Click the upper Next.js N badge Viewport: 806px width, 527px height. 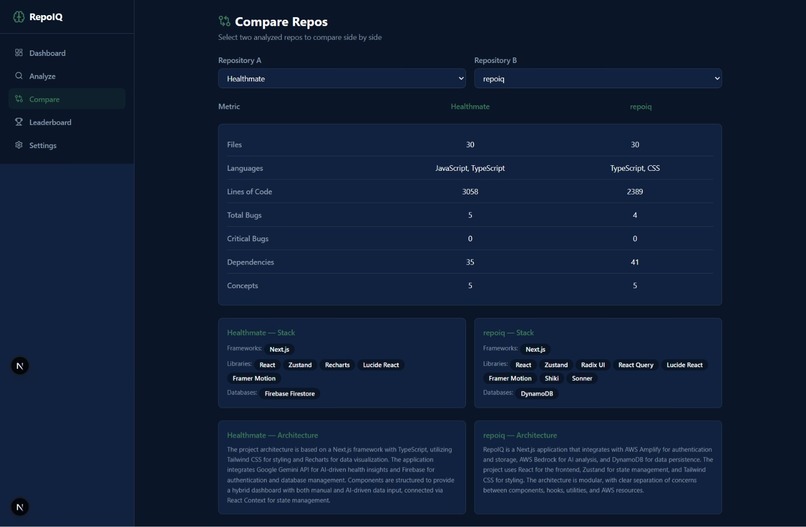(x=20, y=366)
